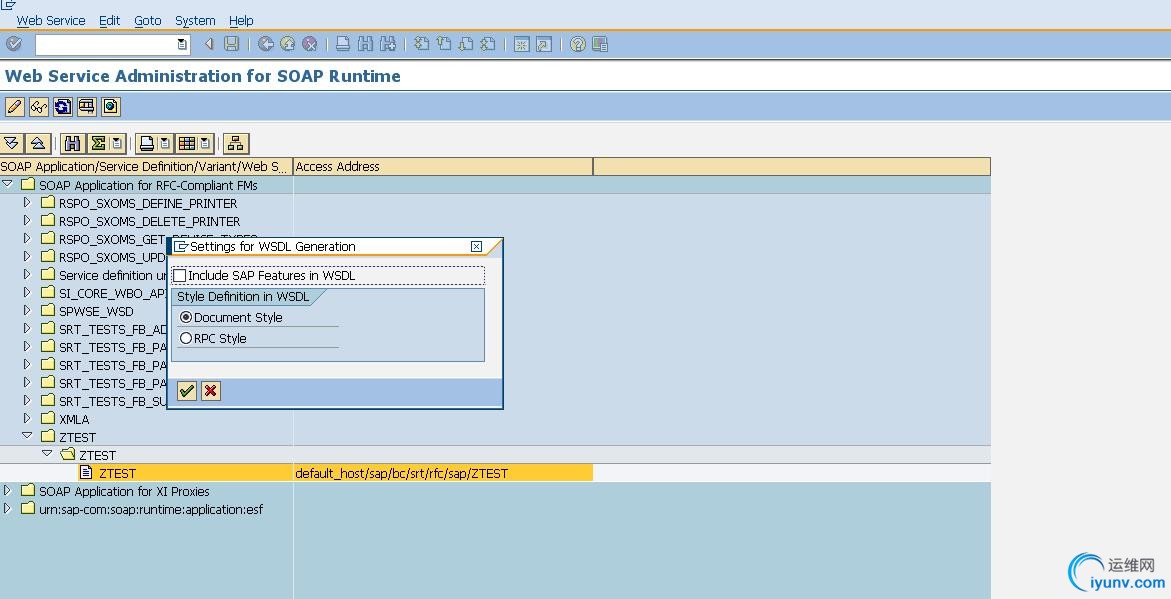Click the Previous Page icon
Viewport: 1171px width, 599px height.
tap(444, 44)
